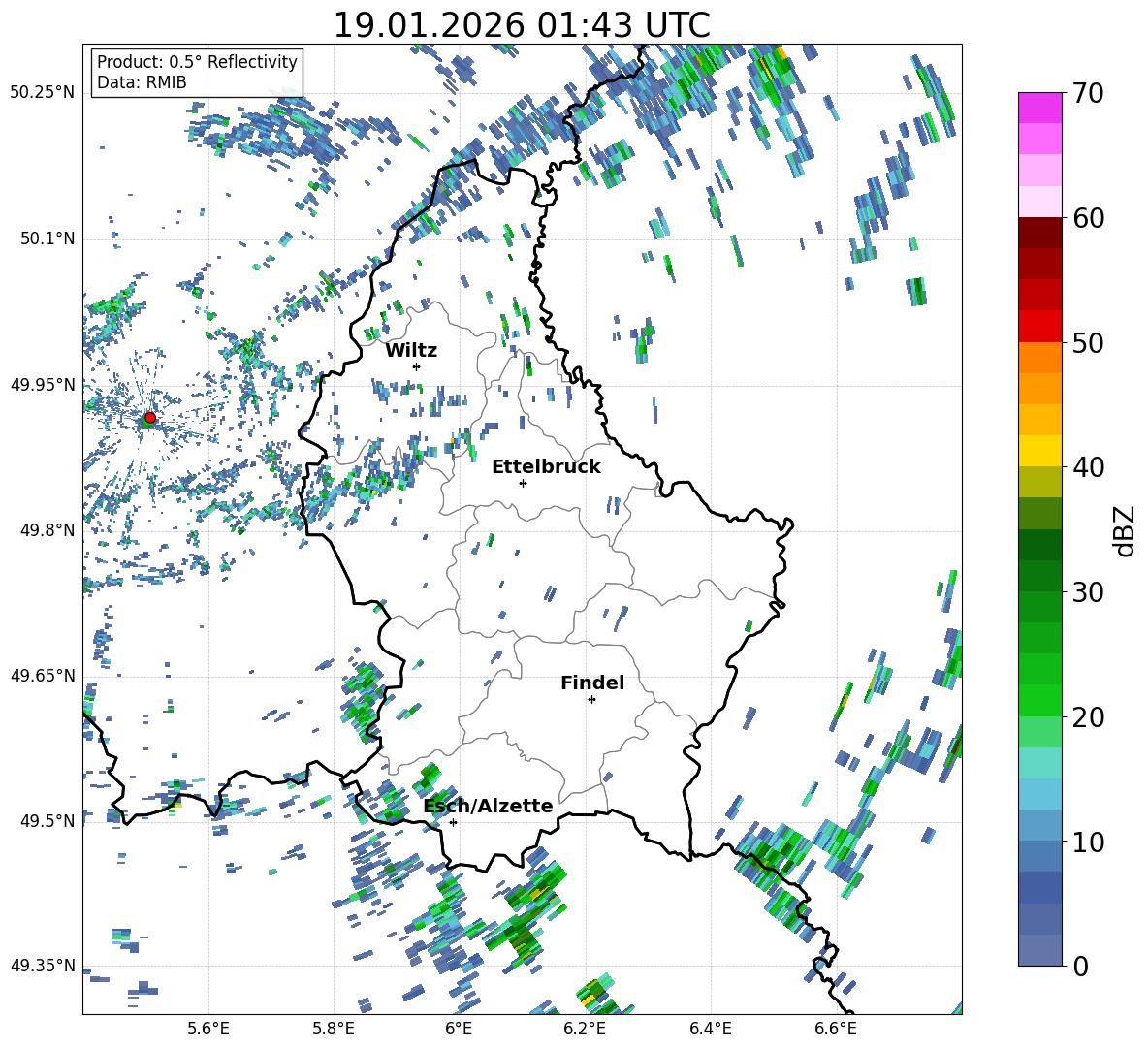Click the colorbar tick label 0
Screen dimensions: 1148x1048
point(1079,966)
